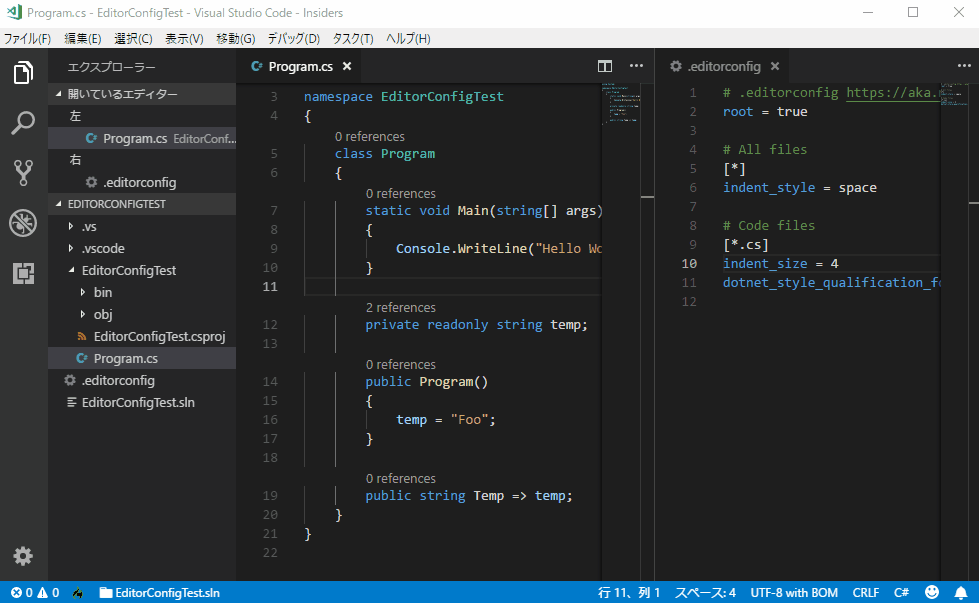The height and width of the screenshot is (603, 979).
Task: Place cursor on 'root = true' line
Action: pos(765,112)
